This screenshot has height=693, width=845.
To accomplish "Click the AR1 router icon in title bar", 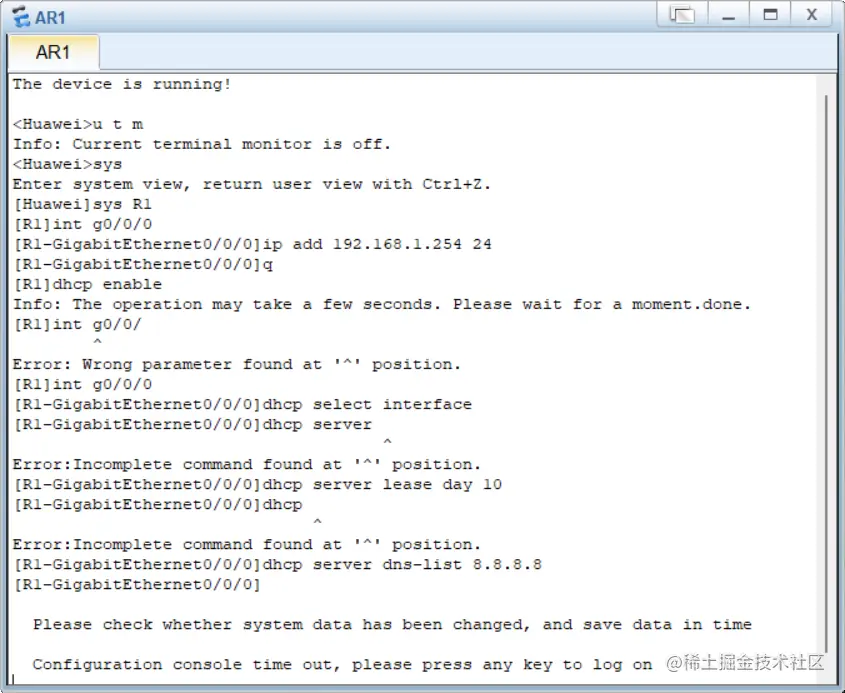I will (21, 17).
